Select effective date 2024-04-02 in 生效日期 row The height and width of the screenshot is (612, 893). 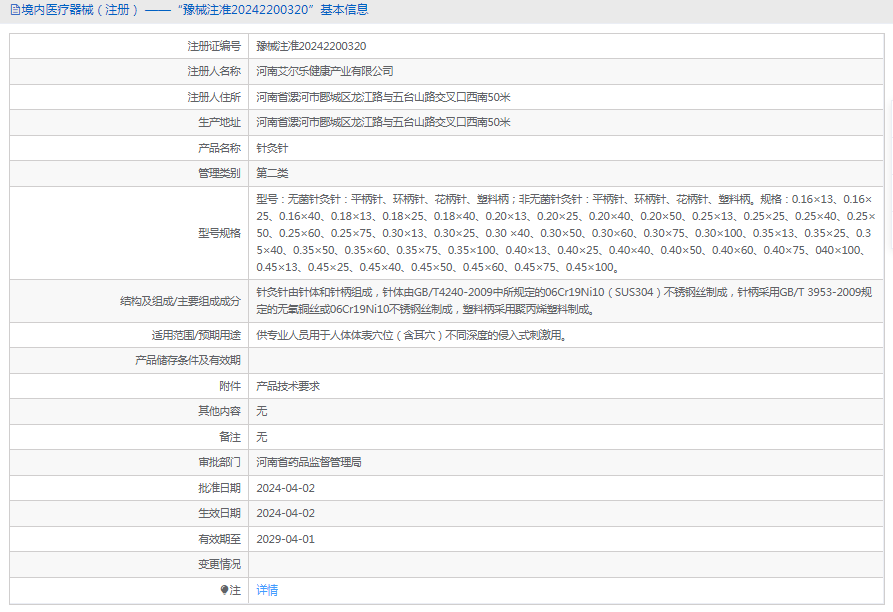tap(285, 513)
